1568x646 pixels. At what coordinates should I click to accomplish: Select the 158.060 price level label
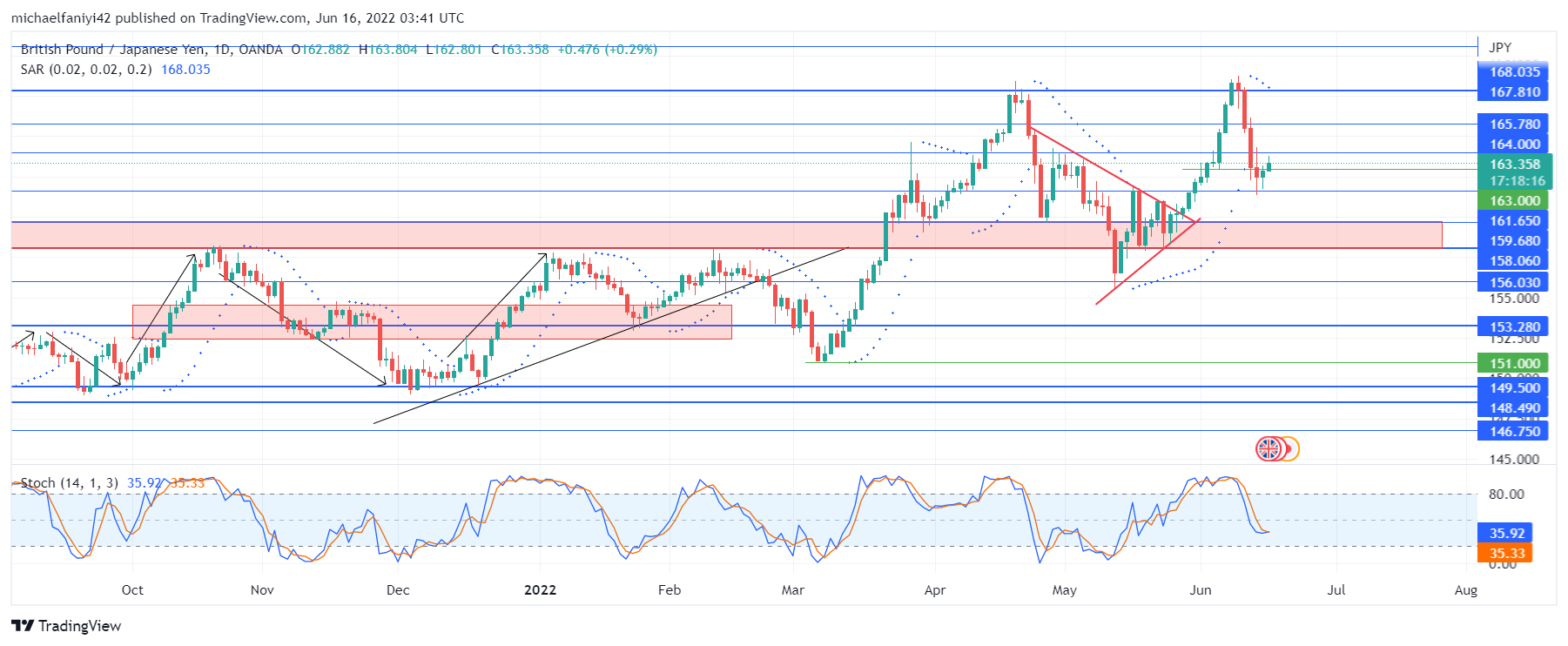click(x=1514, y=261)
